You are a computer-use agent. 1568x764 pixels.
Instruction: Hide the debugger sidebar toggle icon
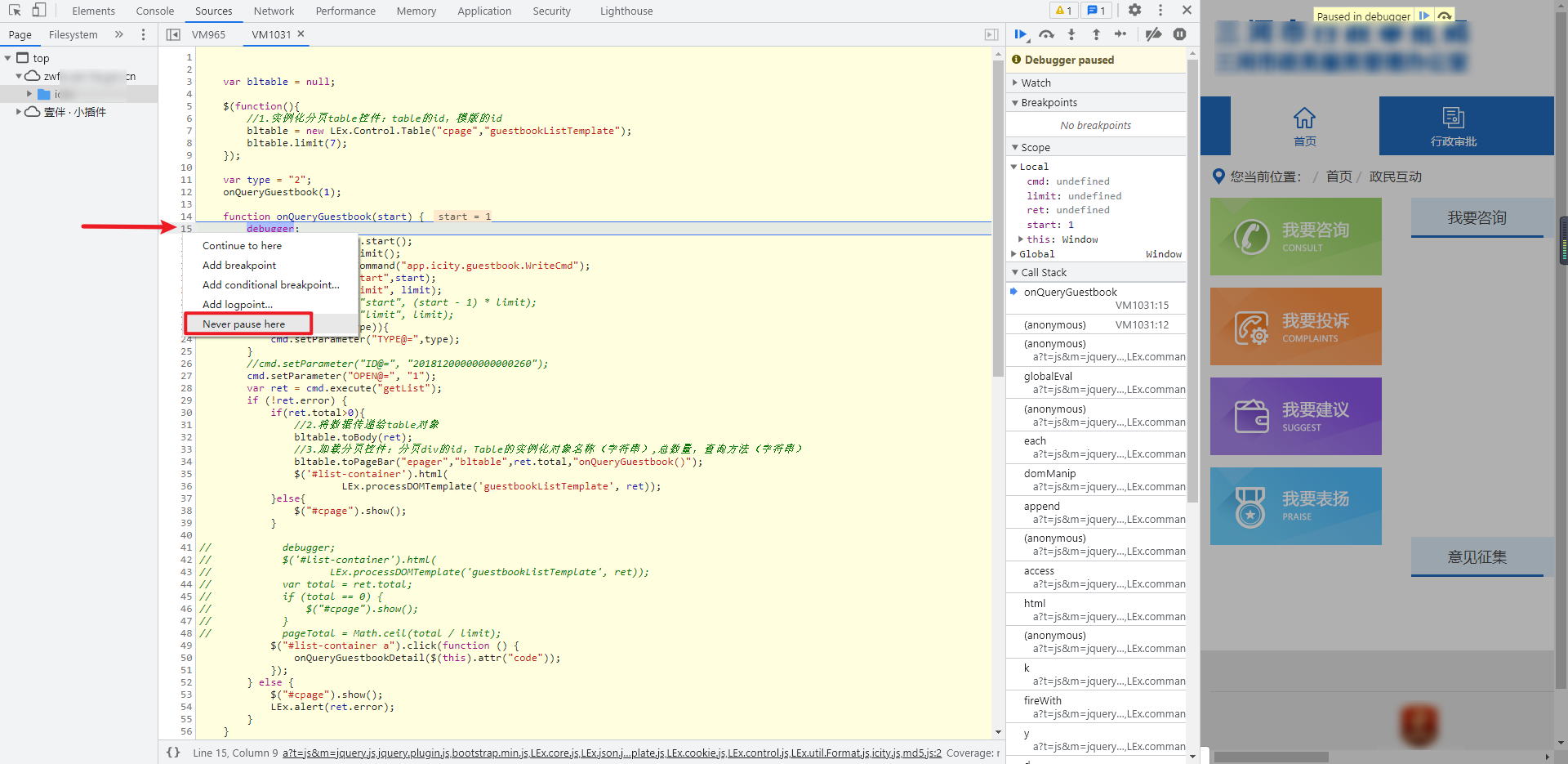(x=991, y=34)
